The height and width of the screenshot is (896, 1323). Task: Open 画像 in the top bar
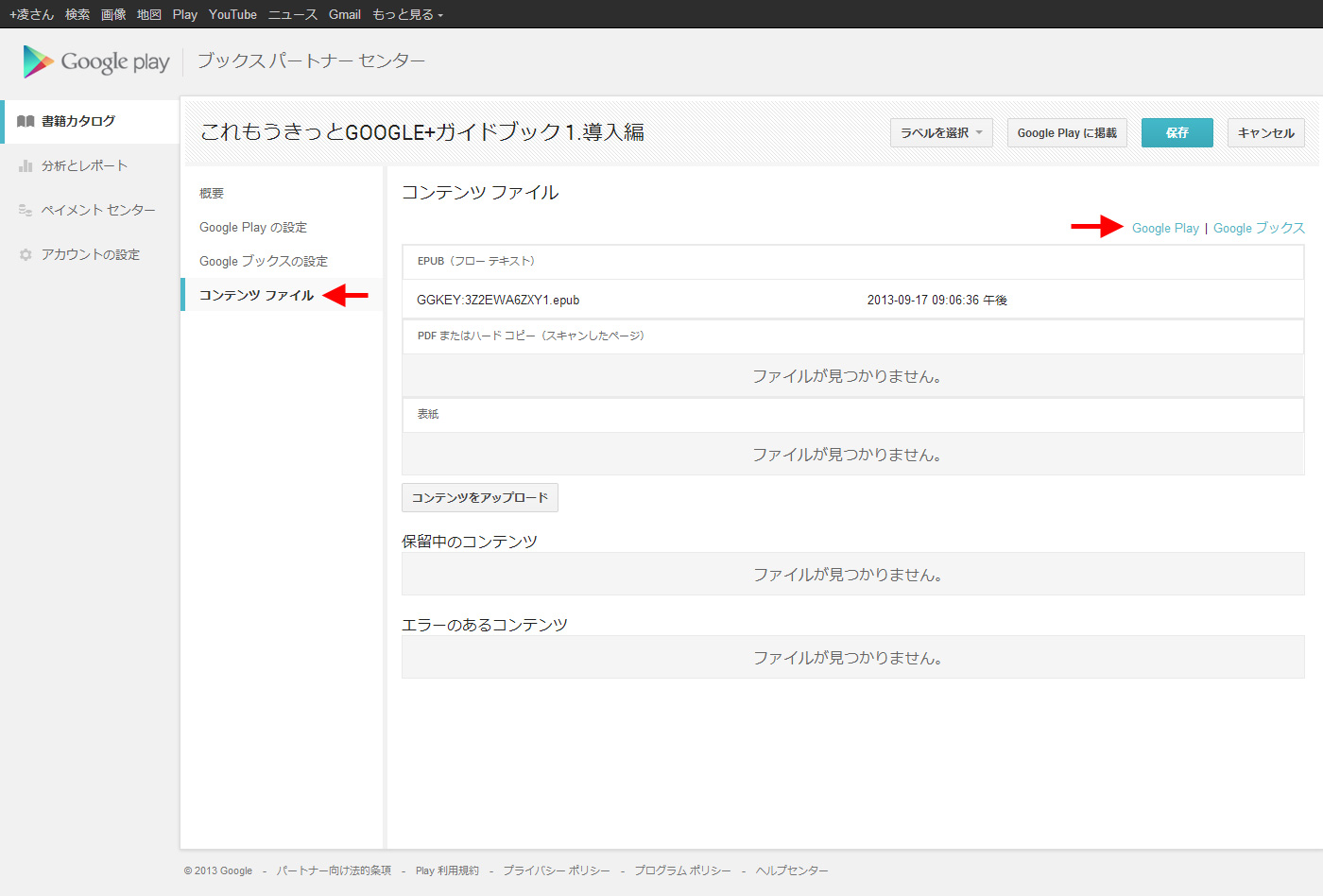point(113,14)
